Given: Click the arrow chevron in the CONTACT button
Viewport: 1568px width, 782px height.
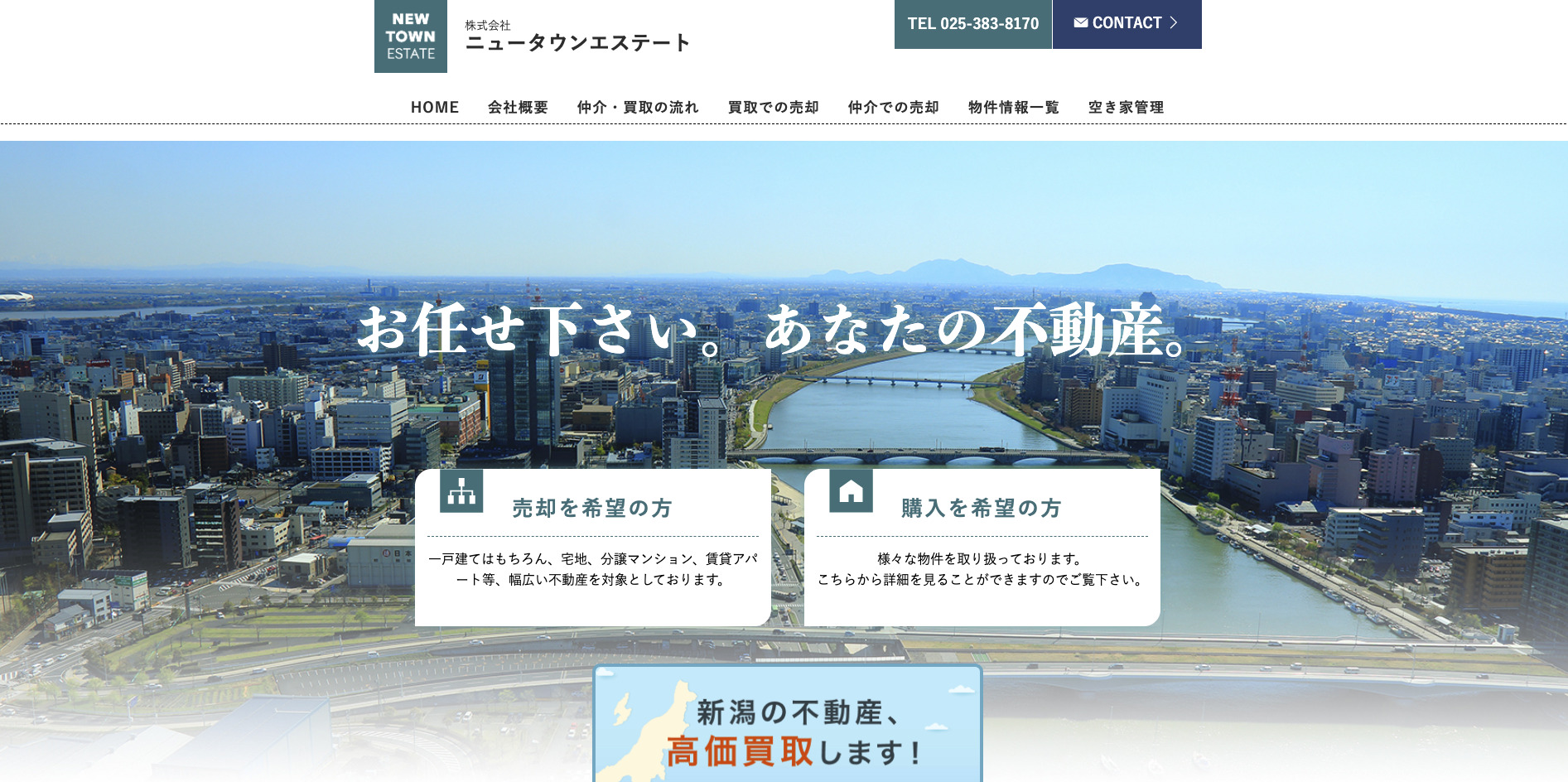Looking at the screenshot, I should 1175,24.
